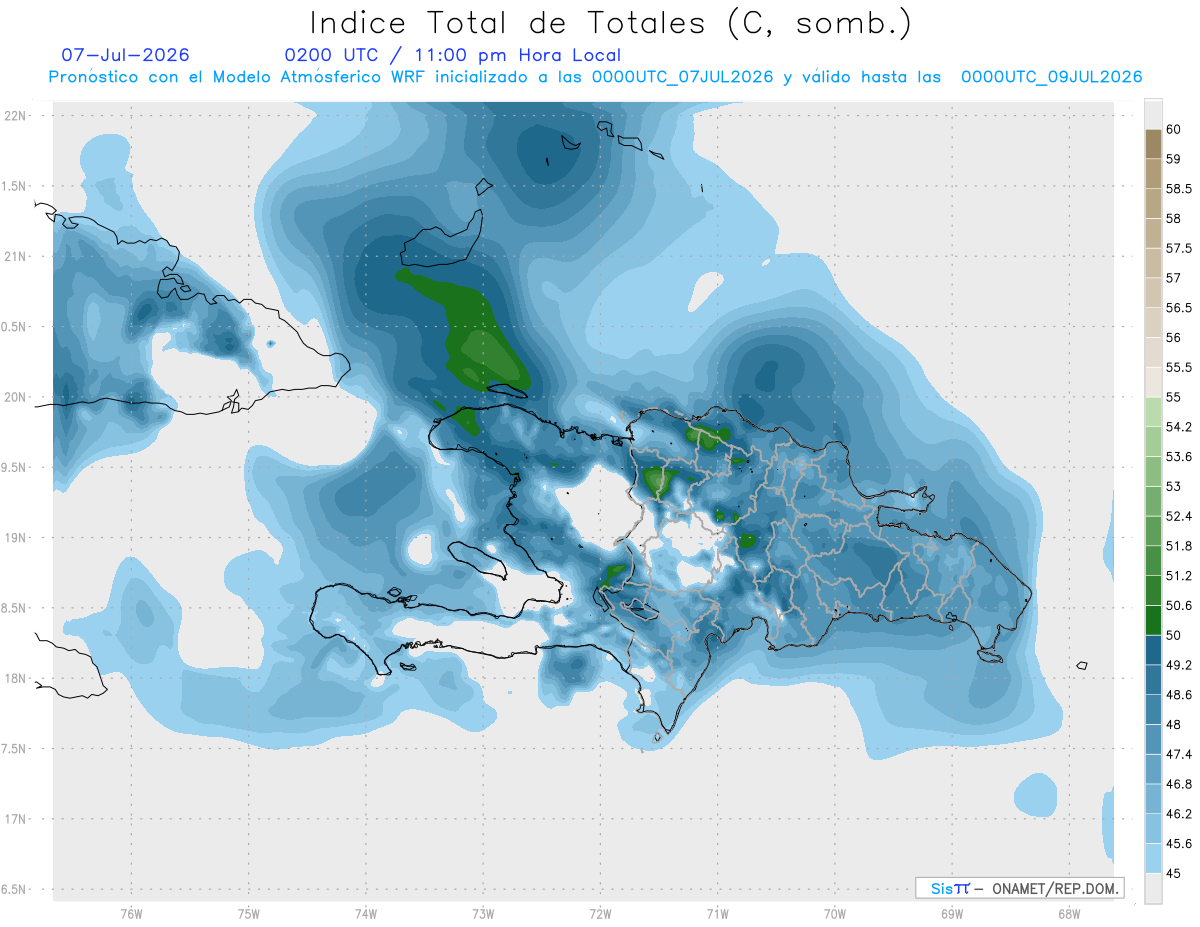Click the colorbar value "54.2"
This screenshot has height=927, width=1200.
1179,427
